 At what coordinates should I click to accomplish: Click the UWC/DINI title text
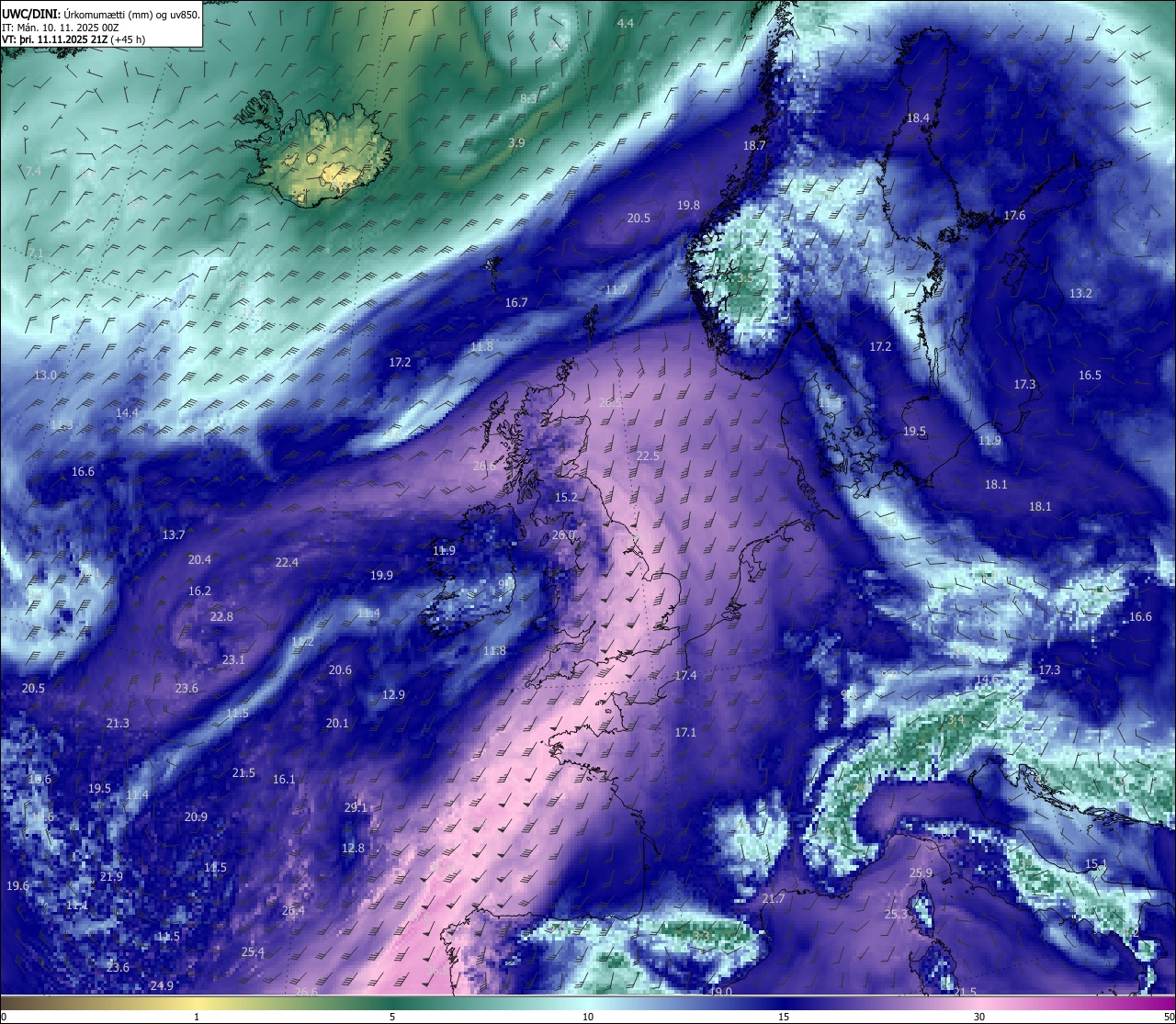(31, 15)
